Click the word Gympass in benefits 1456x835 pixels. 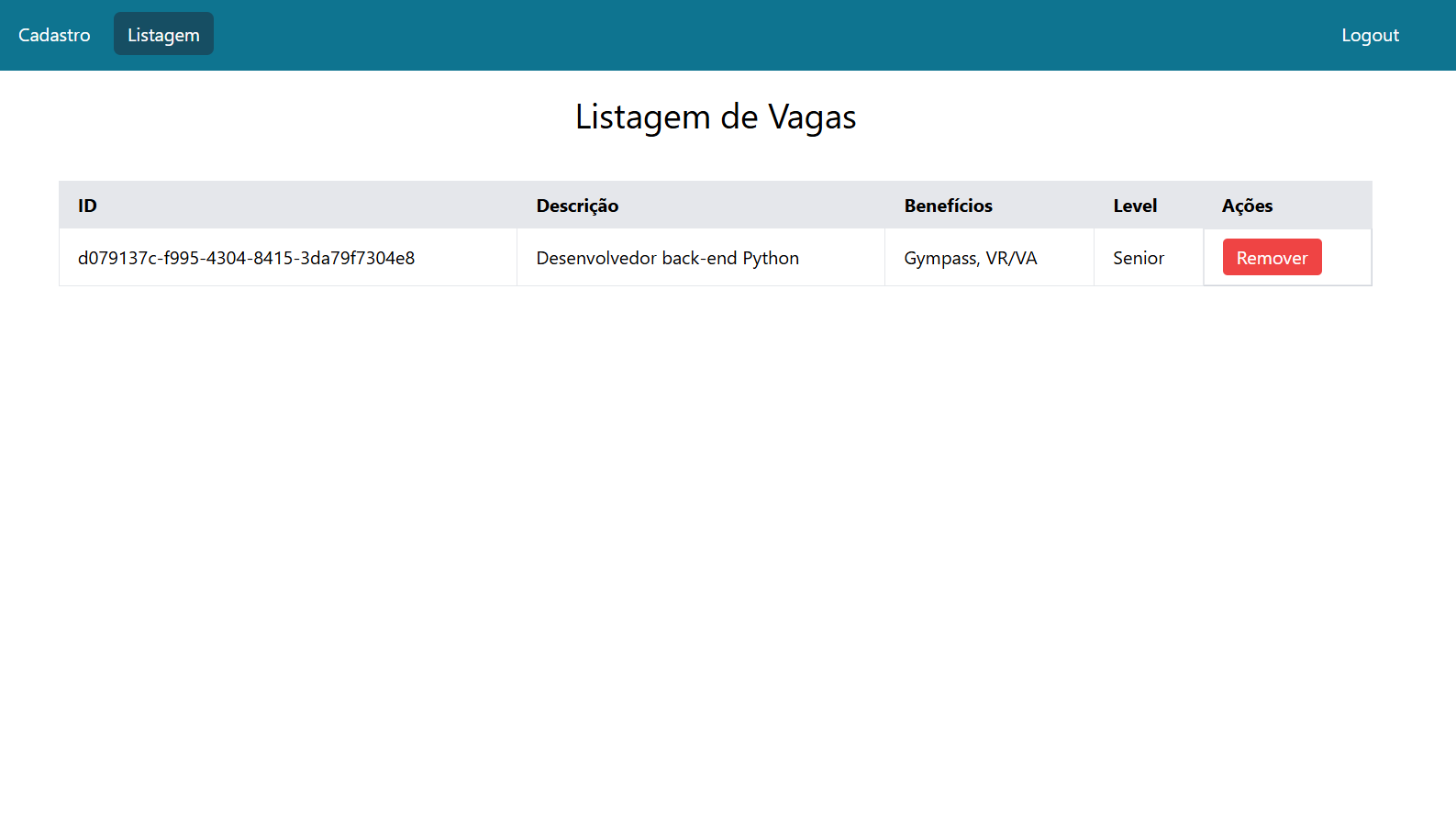coord(939,258)
